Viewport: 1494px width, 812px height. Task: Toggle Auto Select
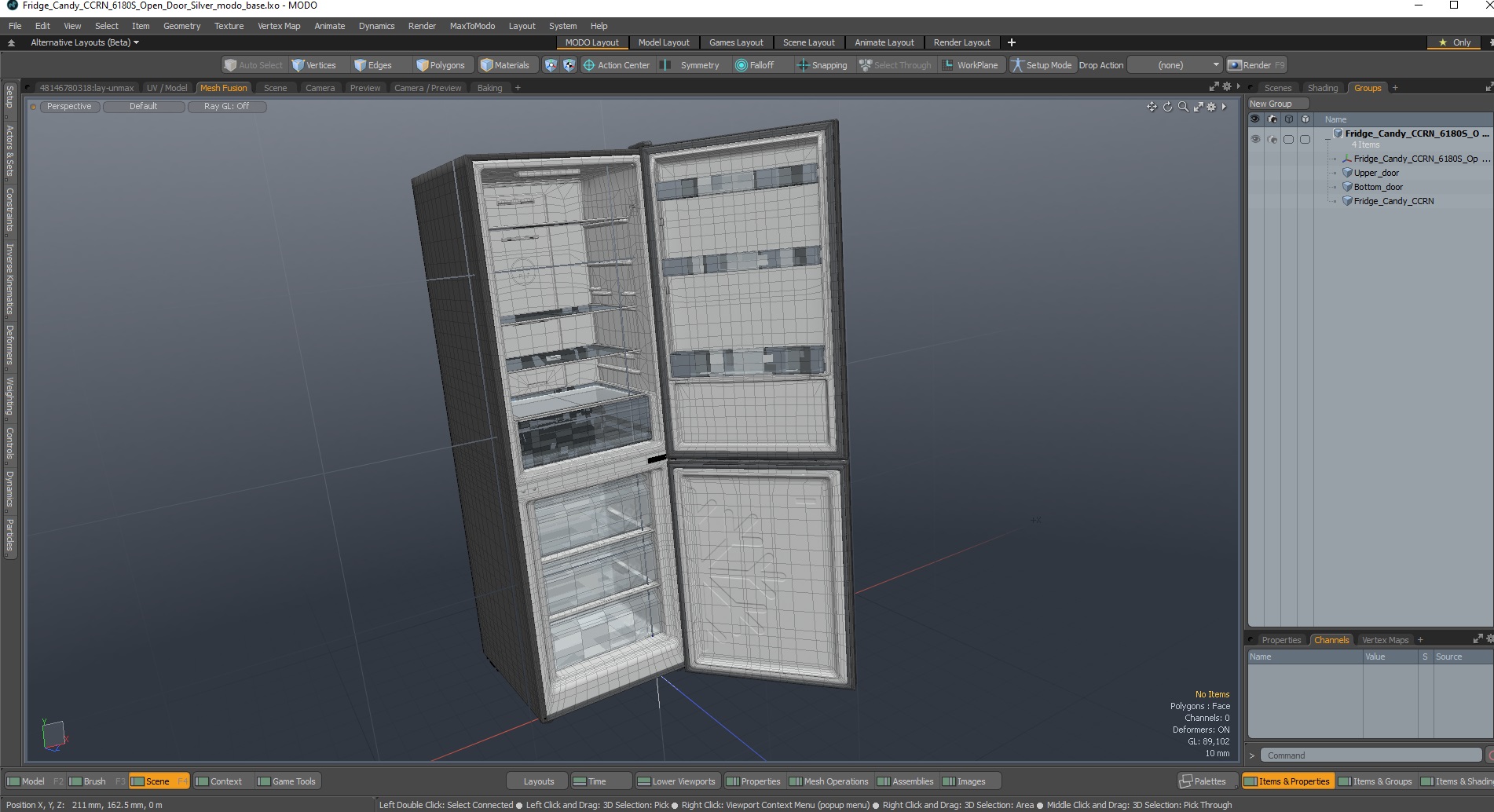[x=253, y=65]
